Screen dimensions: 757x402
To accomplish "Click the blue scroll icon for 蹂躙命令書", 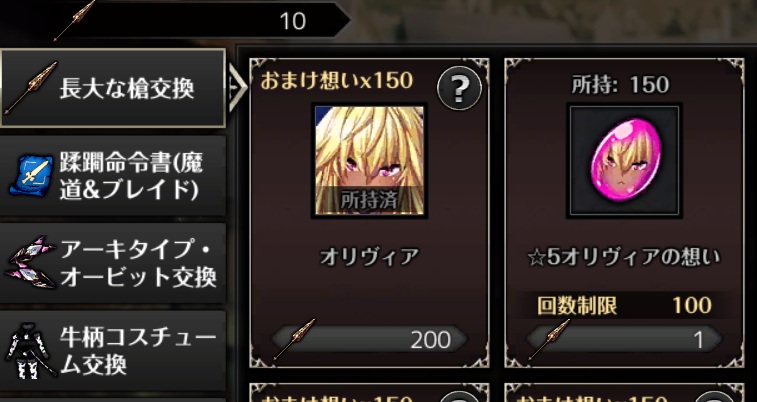I will (x=31, y=175).
